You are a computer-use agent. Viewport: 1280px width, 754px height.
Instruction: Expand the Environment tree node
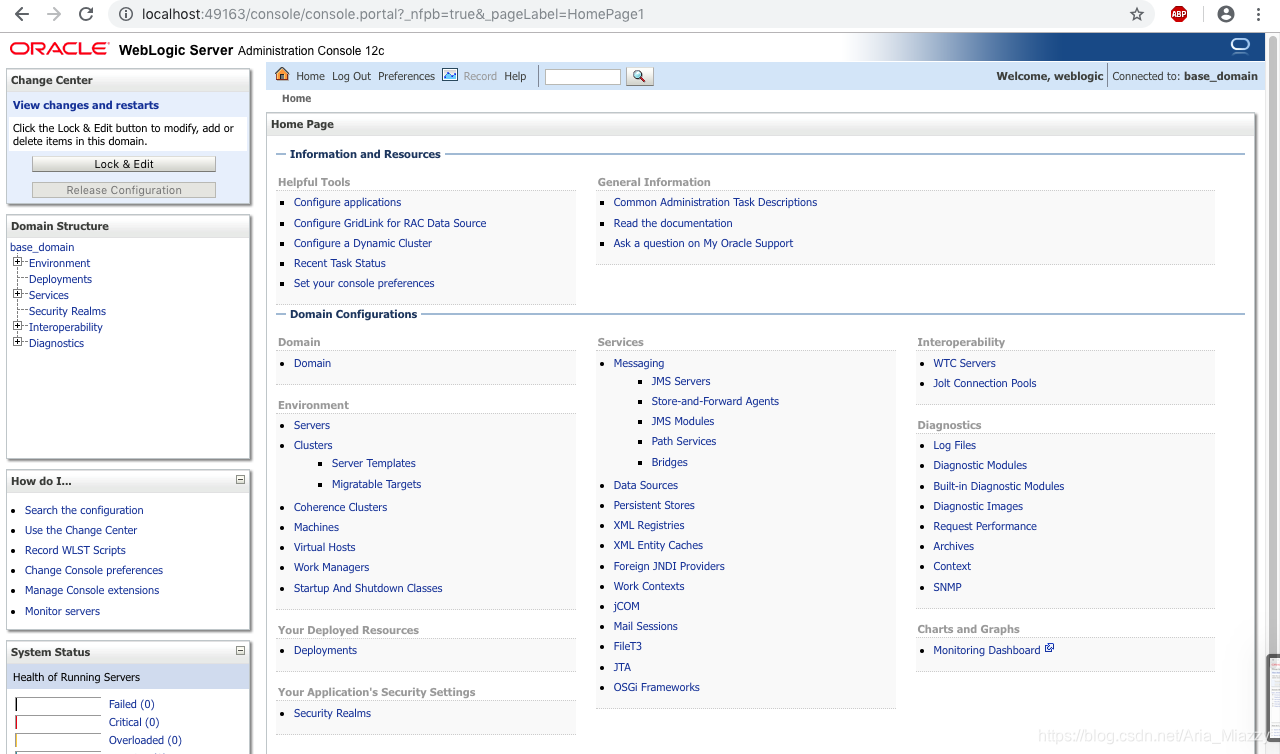pyautogui.click(x=17, y=262)
